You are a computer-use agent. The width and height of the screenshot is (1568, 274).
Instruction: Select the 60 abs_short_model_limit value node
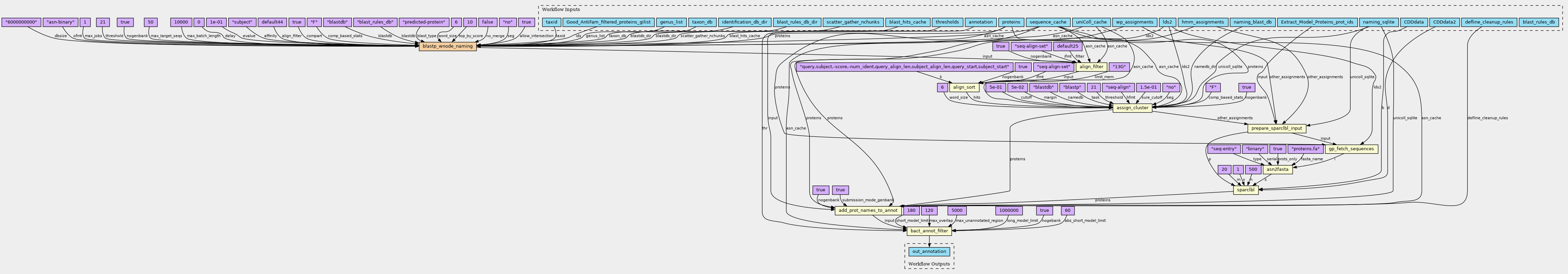[x=1068, y=211]
